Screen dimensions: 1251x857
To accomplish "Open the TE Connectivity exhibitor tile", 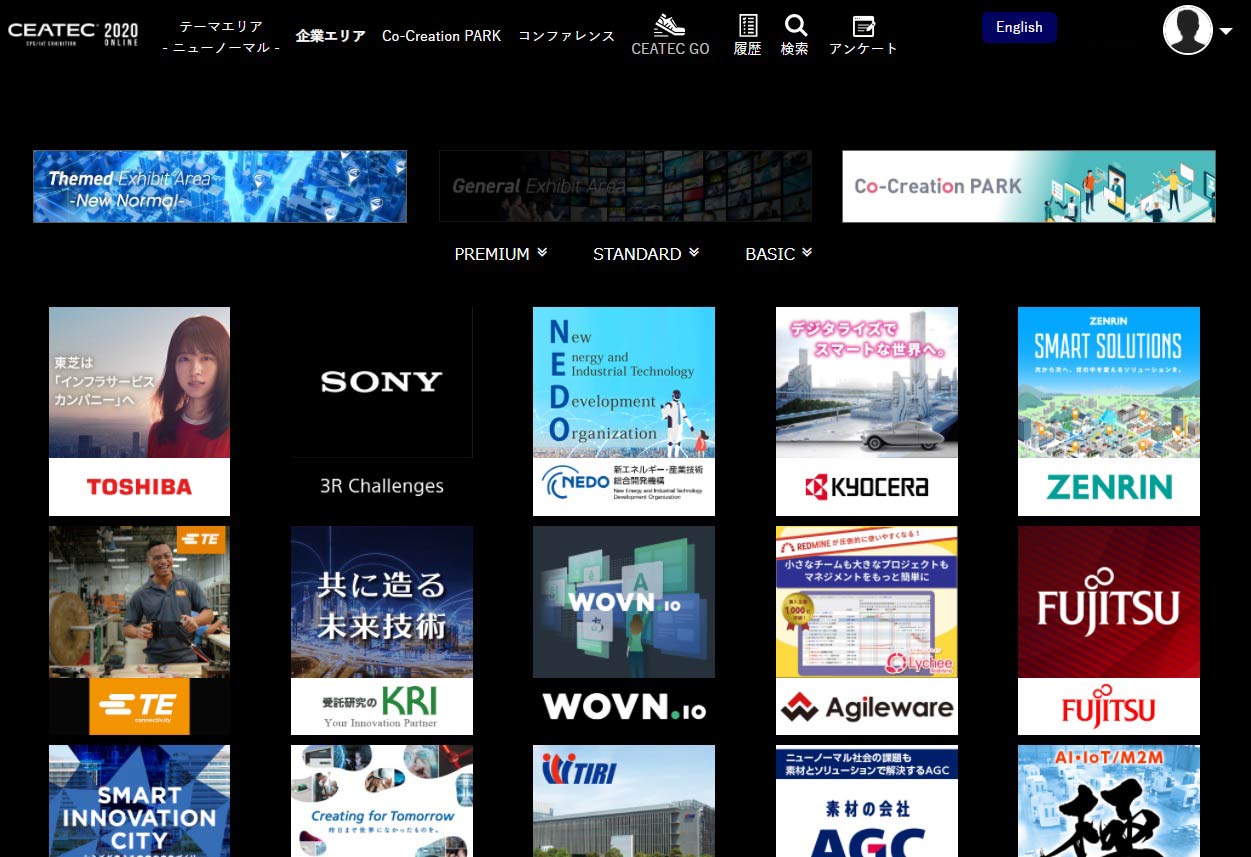I will pyautogui.click(x=139, y=630).
